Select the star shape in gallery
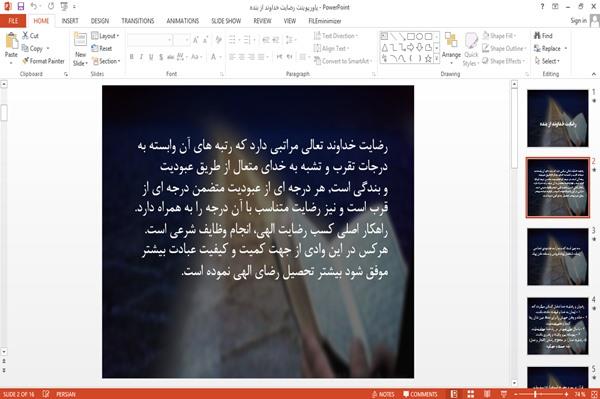The height and width of the screenshot is (399, 600). [429, 59]
